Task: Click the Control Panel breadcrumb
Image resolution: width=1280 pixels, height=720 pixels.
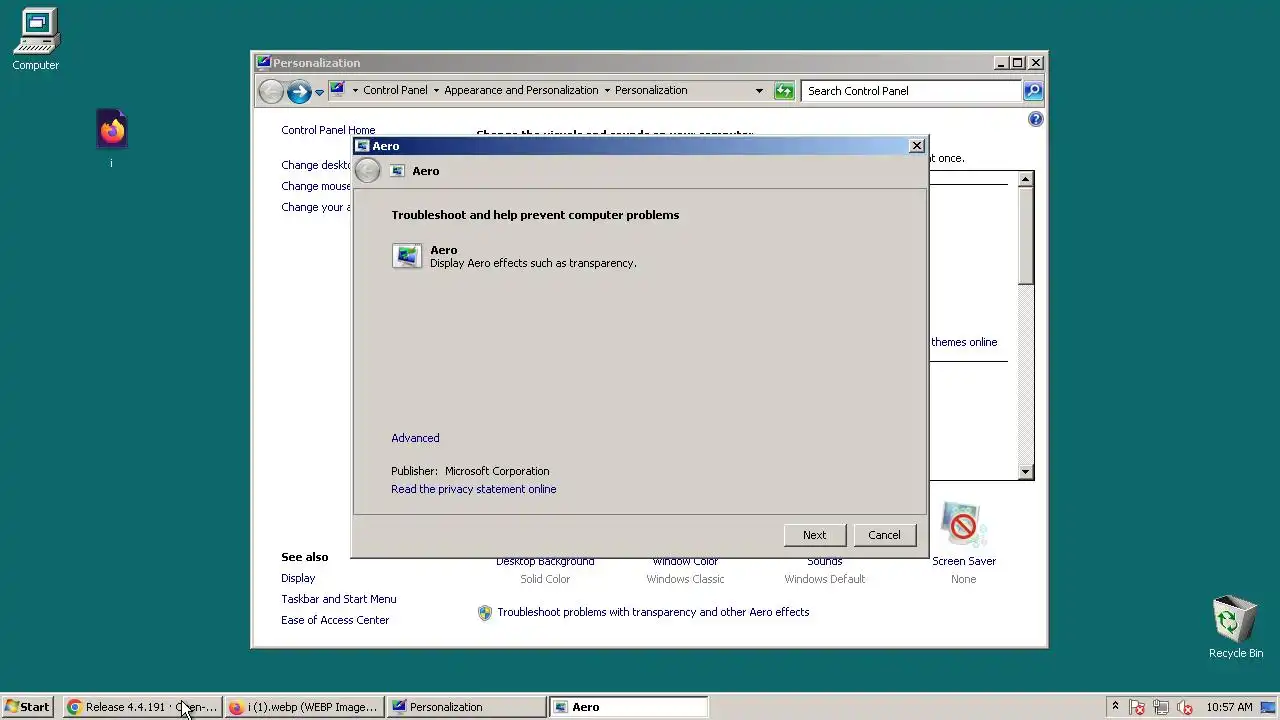Action: coord(395,90)
